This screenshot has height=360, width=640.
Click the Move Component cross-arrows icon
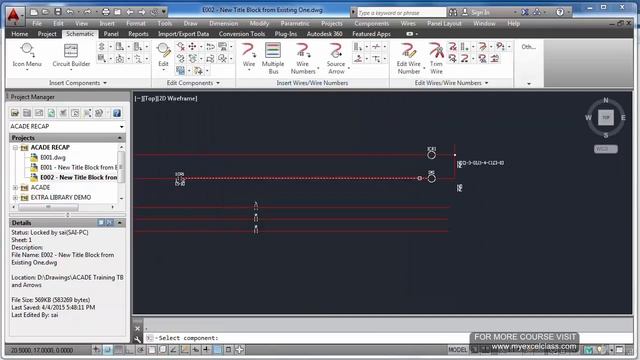point(192,47)
